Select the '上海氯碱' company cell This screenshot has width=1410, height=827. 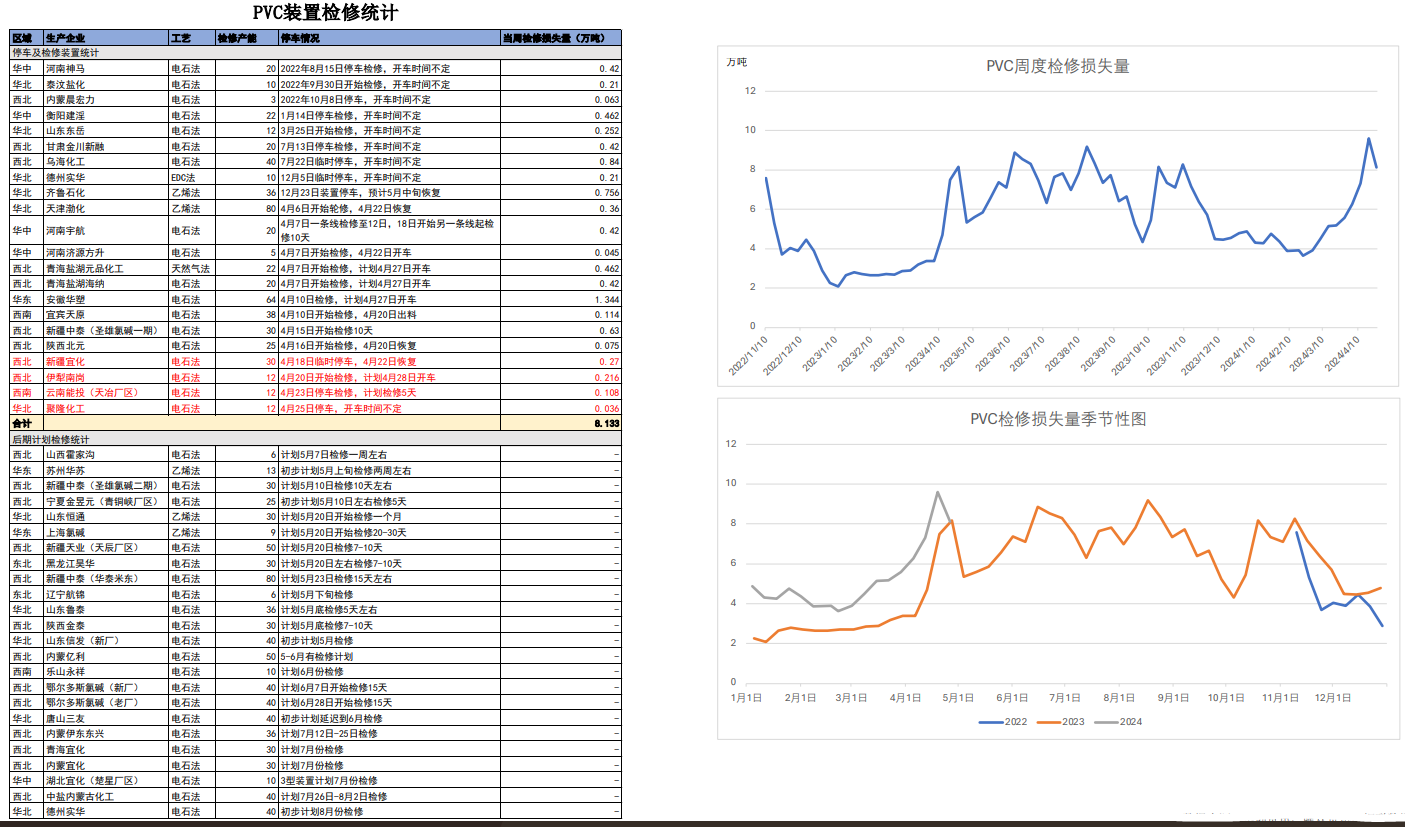pos(106,532)
